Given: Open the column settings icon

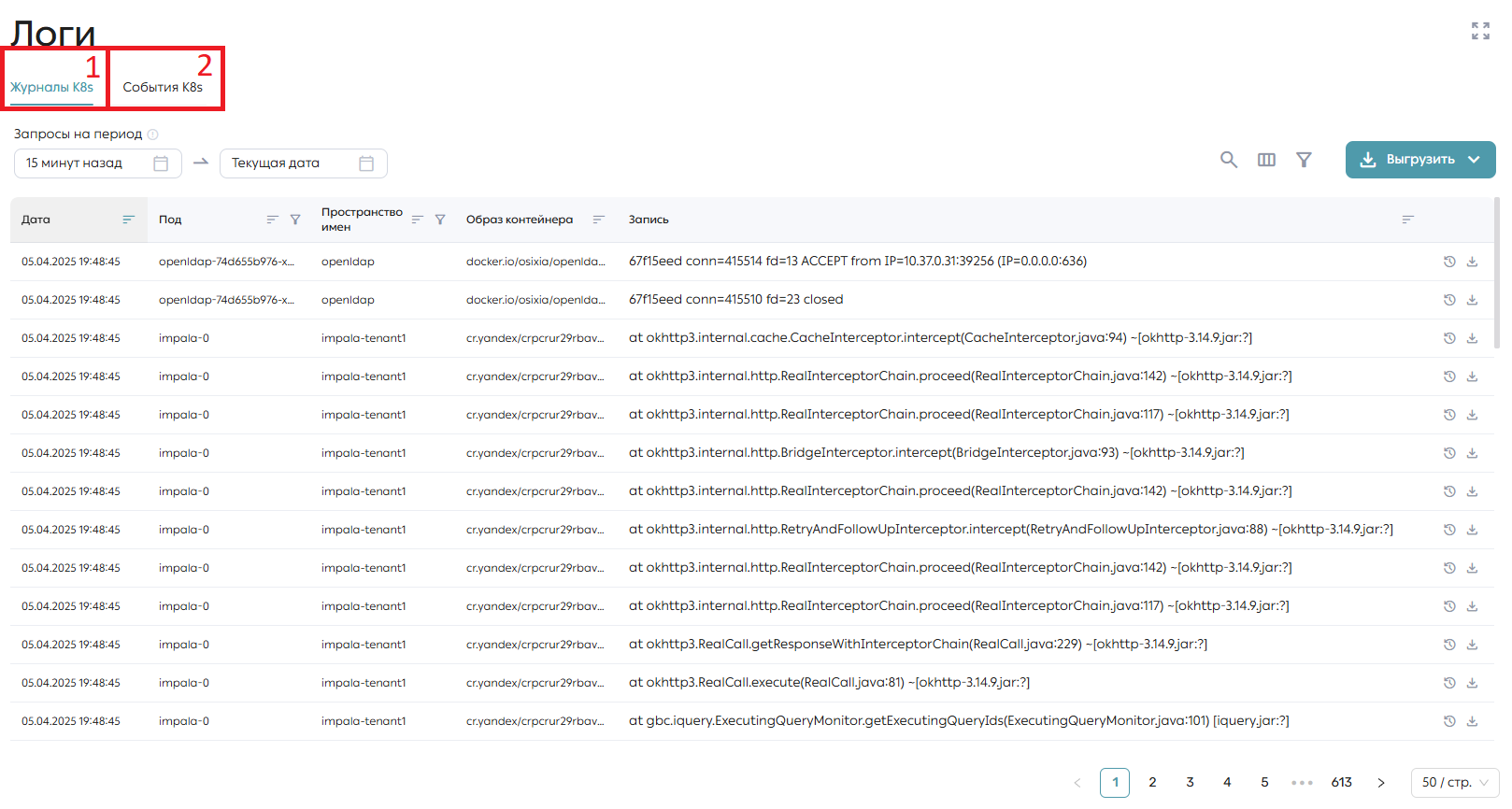Looking at the screenshot, I should click(x=1266, y=160).
